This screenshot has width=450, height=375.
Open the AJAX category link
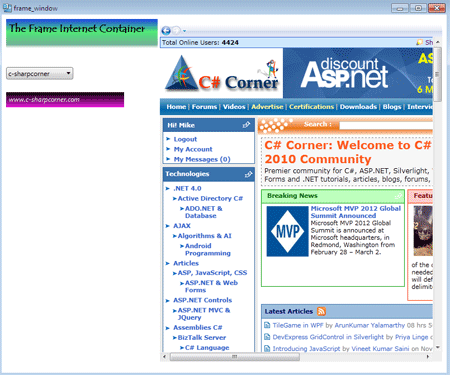point(182,226)
